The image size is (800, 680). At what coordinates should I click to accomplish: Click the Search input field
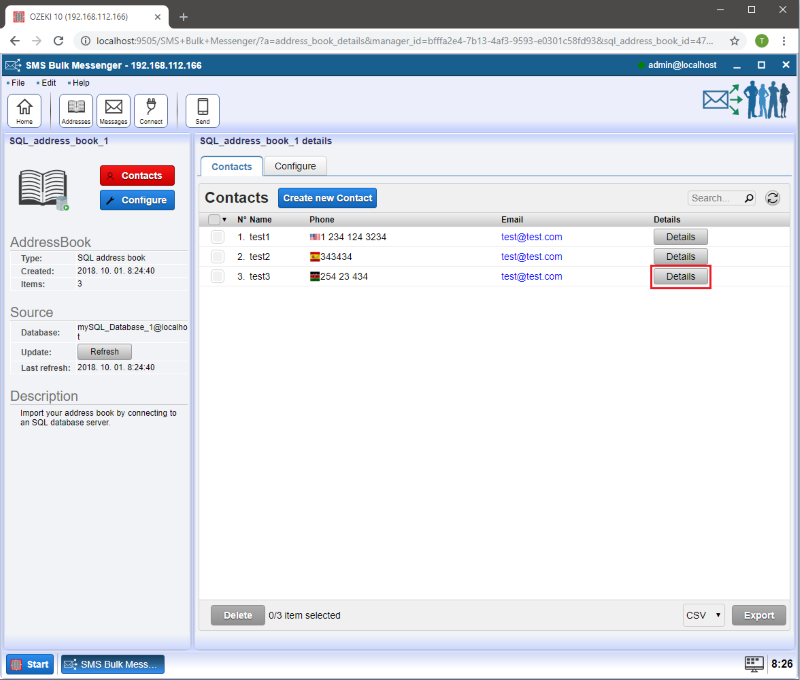714,198
